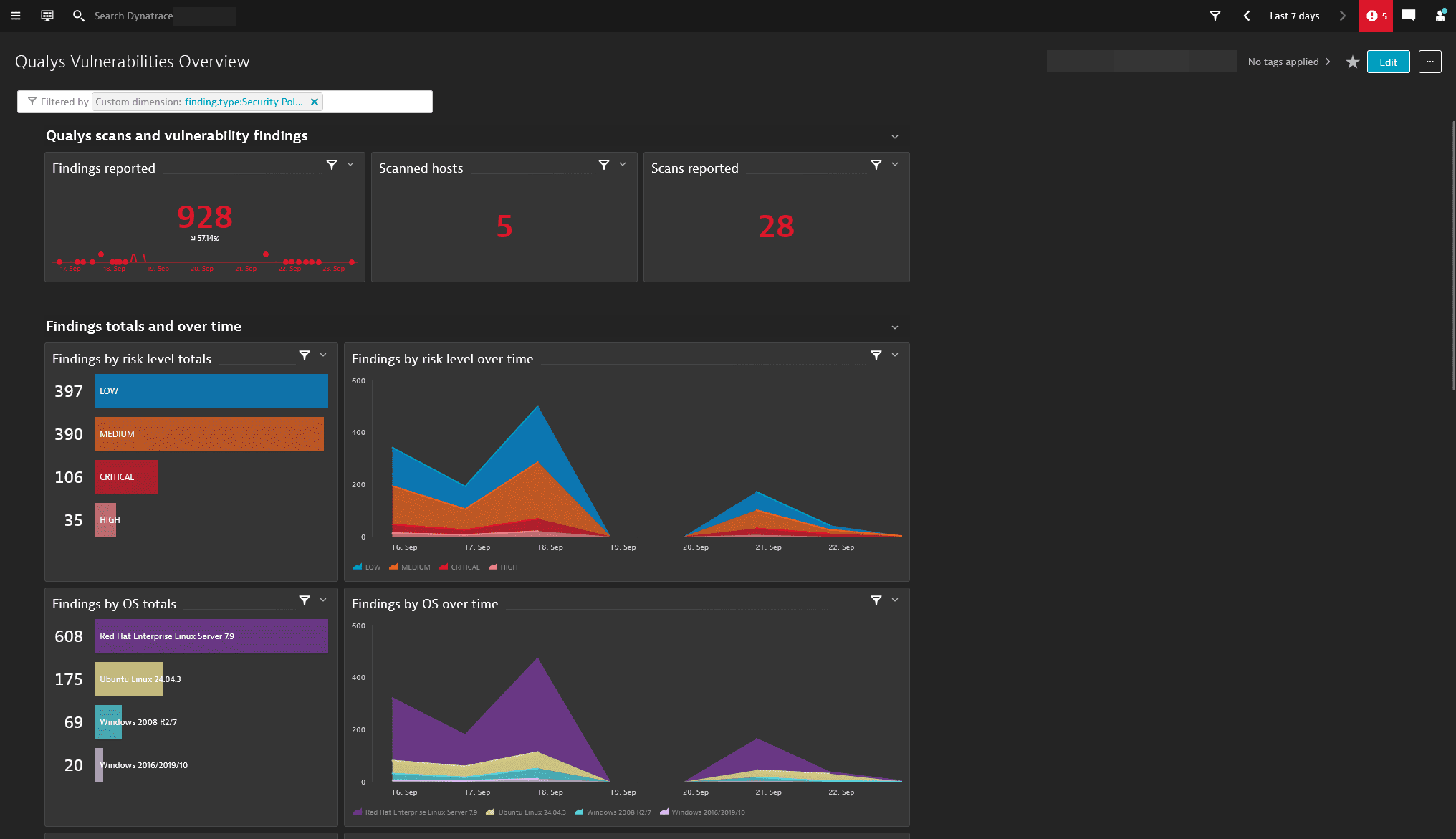Viewport: 1456px width, 839px height.
Task: Collapse Findings totals and over time section
Action: coord(895,327)
